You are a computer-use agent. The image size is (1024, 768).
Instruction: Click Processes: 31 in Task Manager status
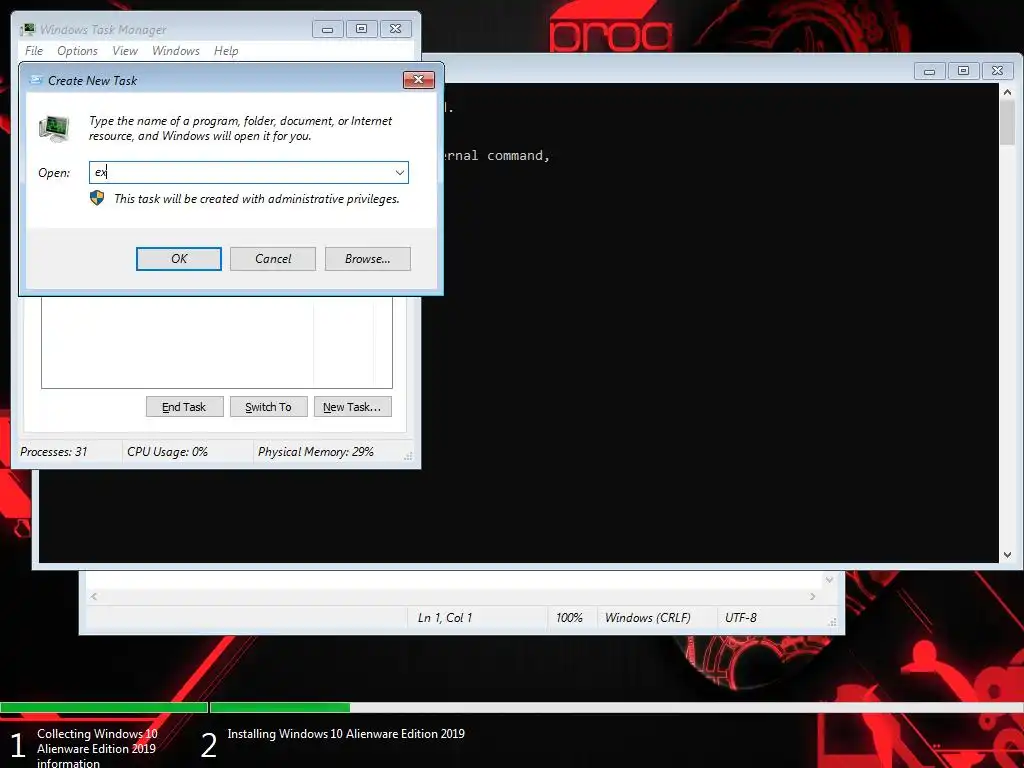(54, 451)
